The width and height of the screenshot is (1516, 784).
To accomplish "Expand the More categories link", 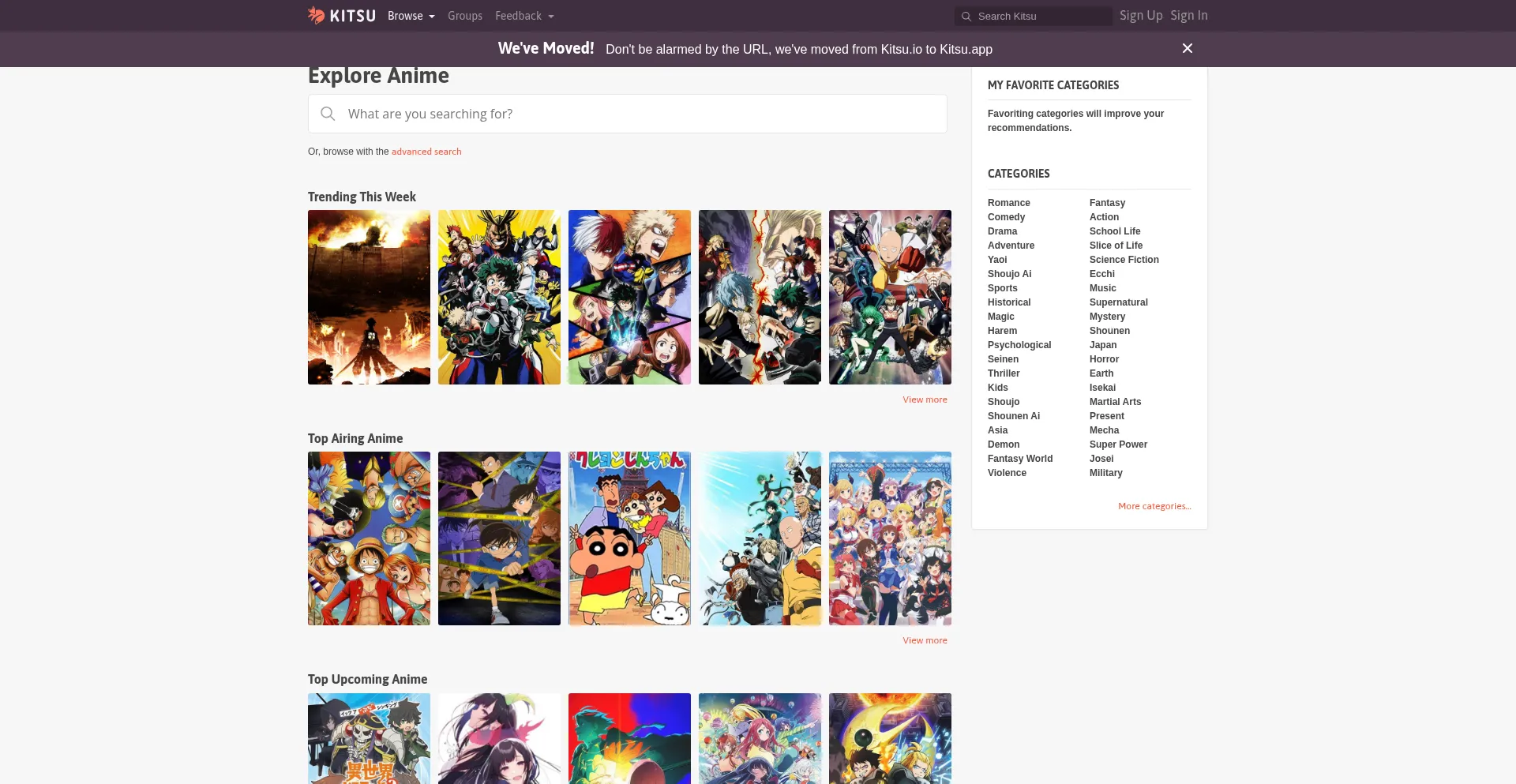I will tap(1154, 506).
